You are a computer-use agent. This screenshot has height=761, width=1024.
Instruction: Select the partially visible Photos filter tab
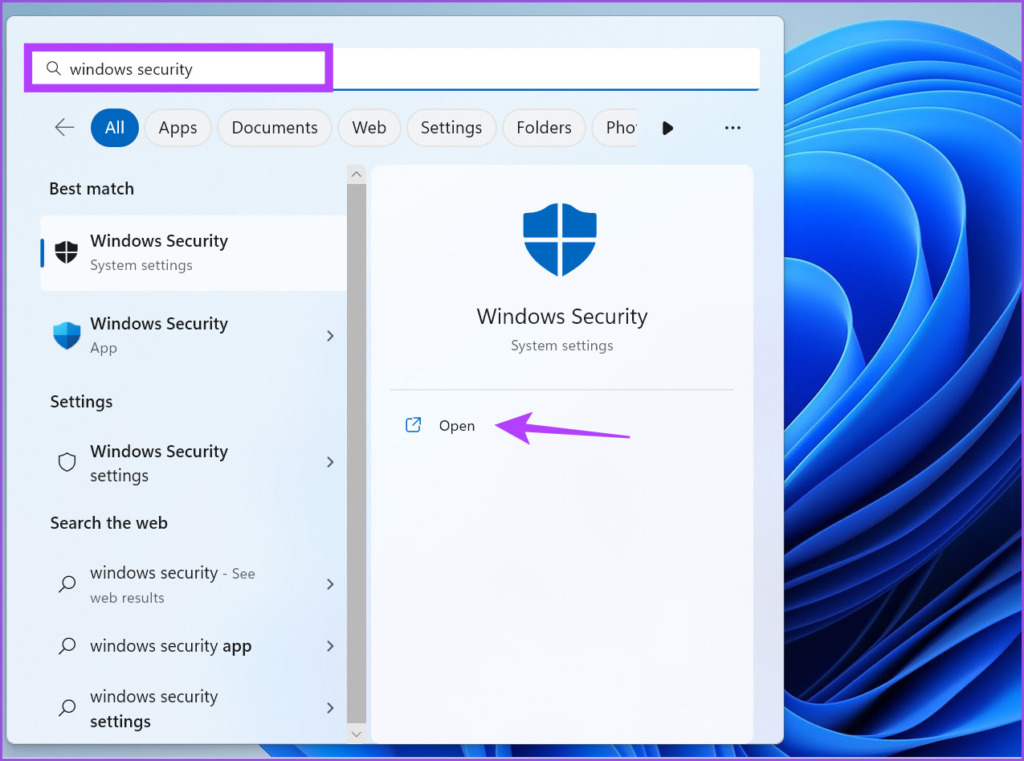[615, 127]
